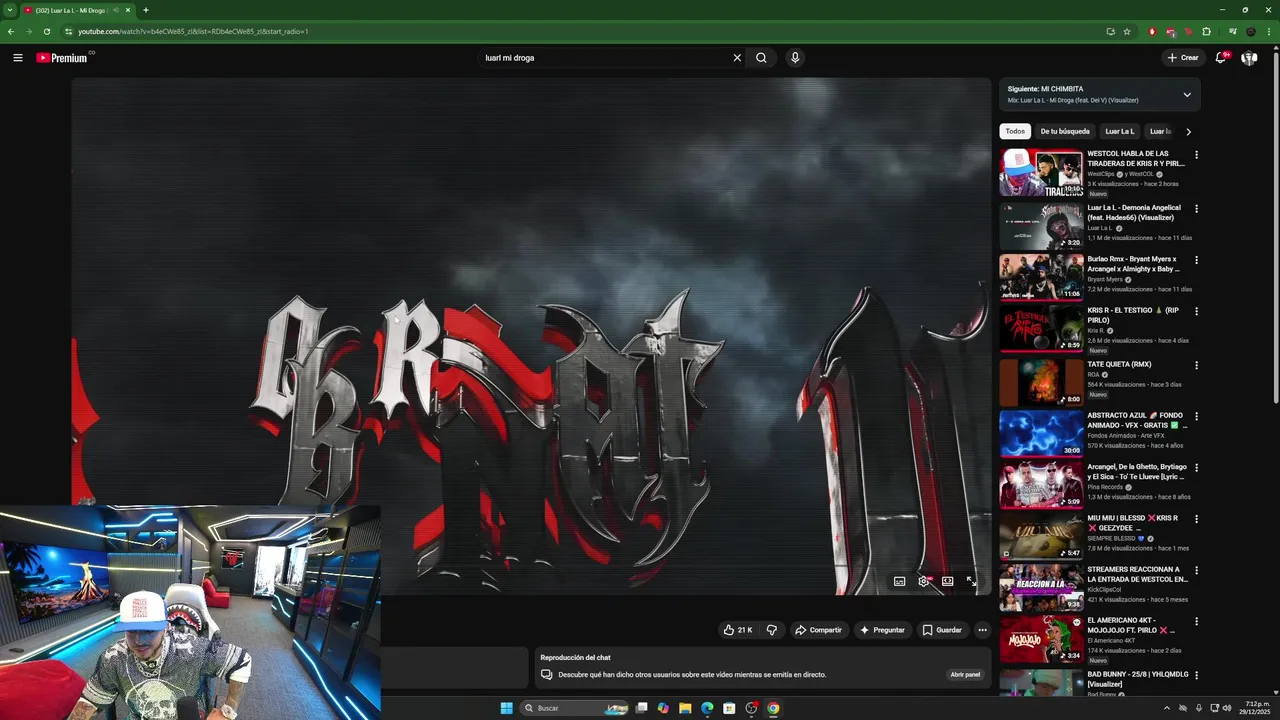Open options for KRIS R - EL TESTIGO video
This screenshot has height=720, width=1280.
click(x=1196, y=311)
